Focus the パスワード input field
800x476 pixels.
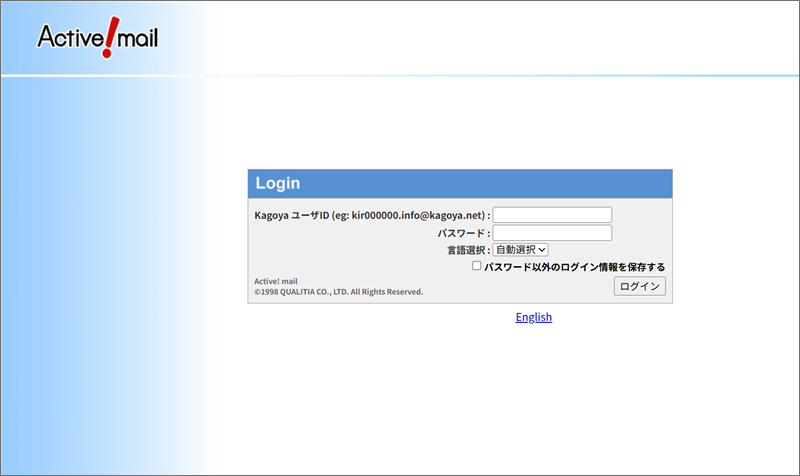[552, 233]
